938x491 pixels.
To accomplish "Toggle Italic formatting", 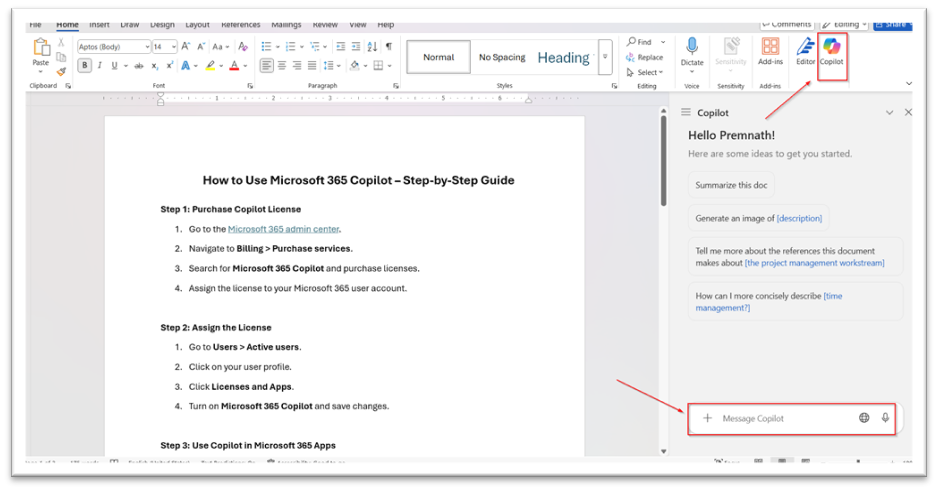I will click(99, 66).
